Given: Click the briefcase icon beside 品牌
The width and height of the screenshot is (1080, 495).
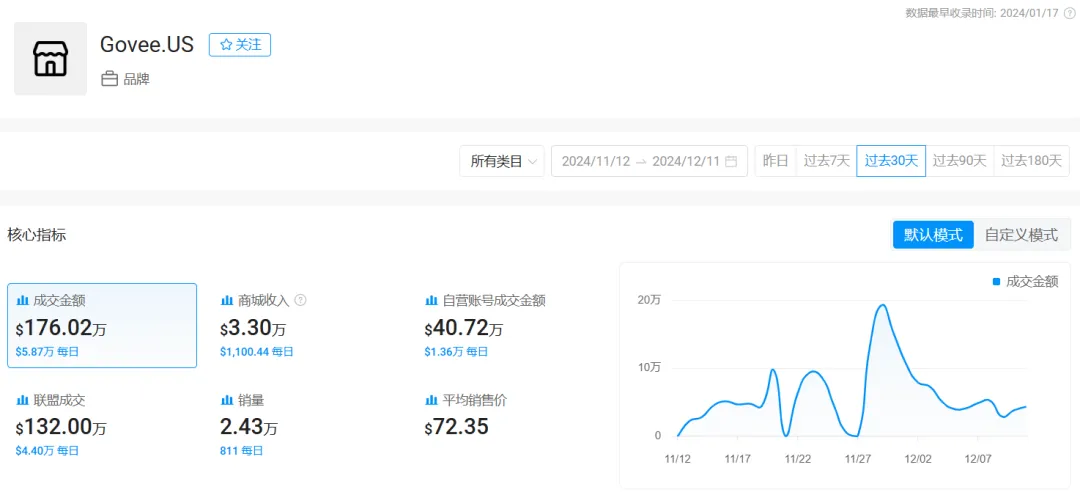Looking at the screenshot, I should [x=109, y=79].
